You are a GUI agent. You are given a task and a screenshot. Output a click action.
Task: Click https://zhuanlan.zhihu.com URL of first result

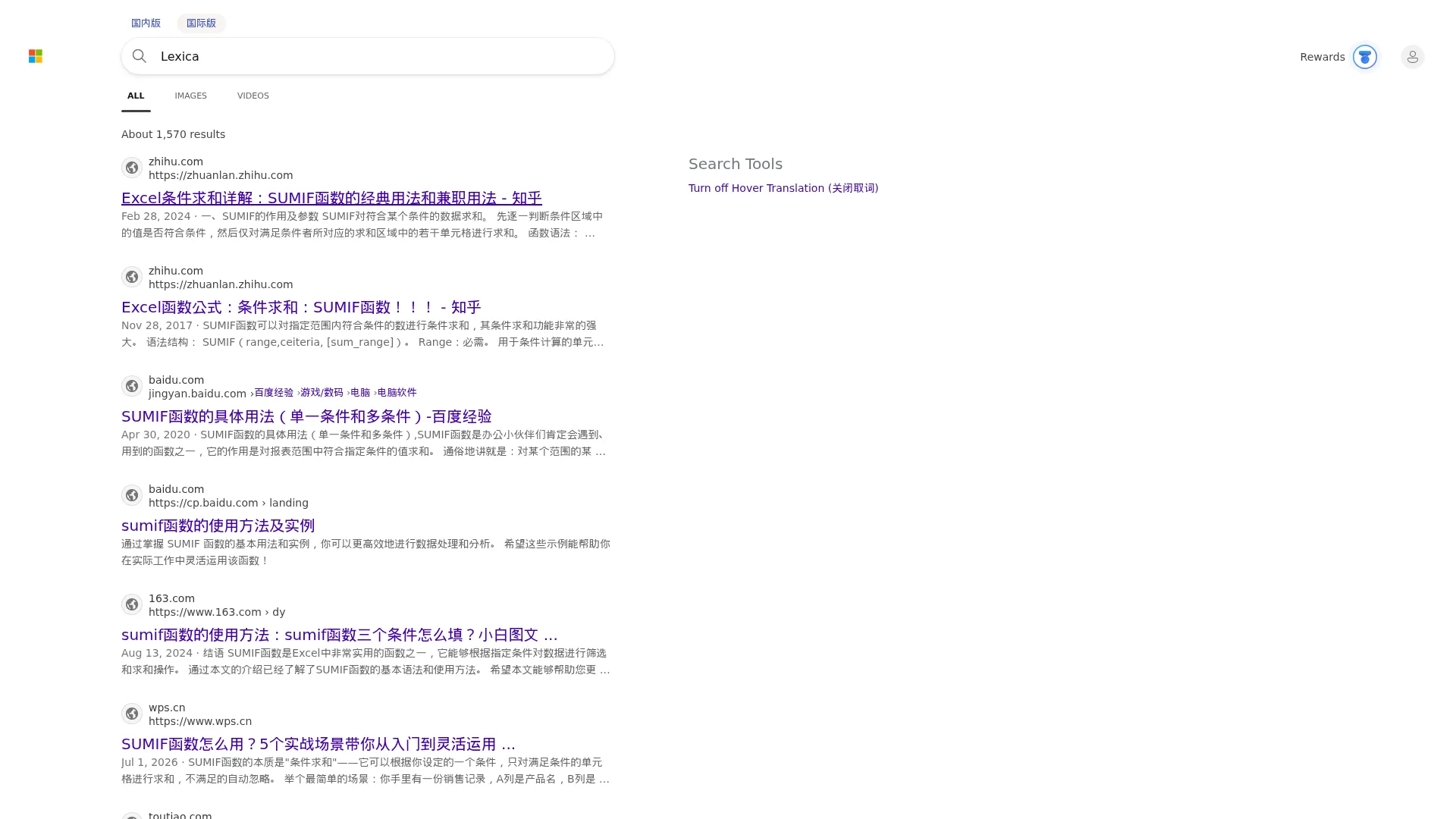click(221, 175)
